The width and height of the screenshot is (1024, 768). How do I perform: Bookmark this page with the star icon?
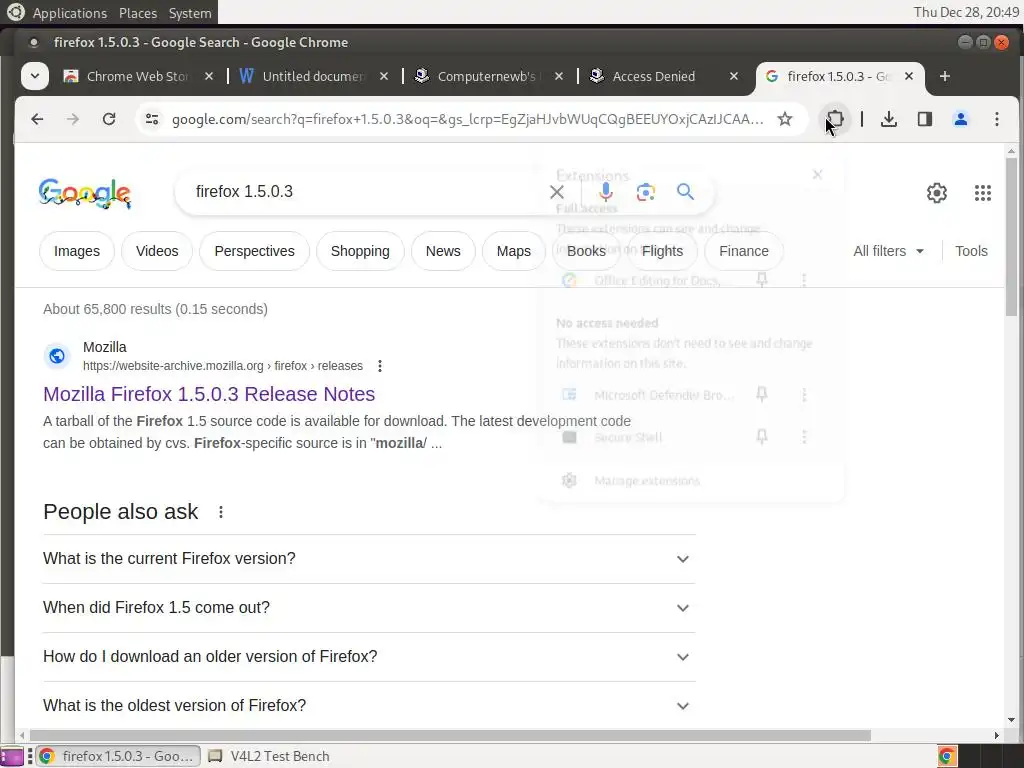tap(785, 119)
